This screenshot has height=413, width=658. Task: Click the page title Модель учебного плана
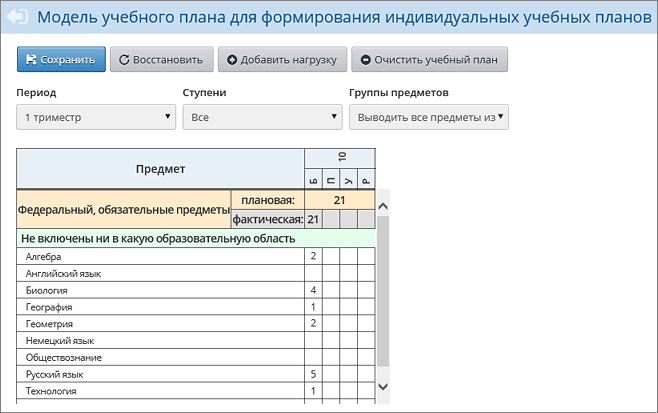click(x=345, y=17)
